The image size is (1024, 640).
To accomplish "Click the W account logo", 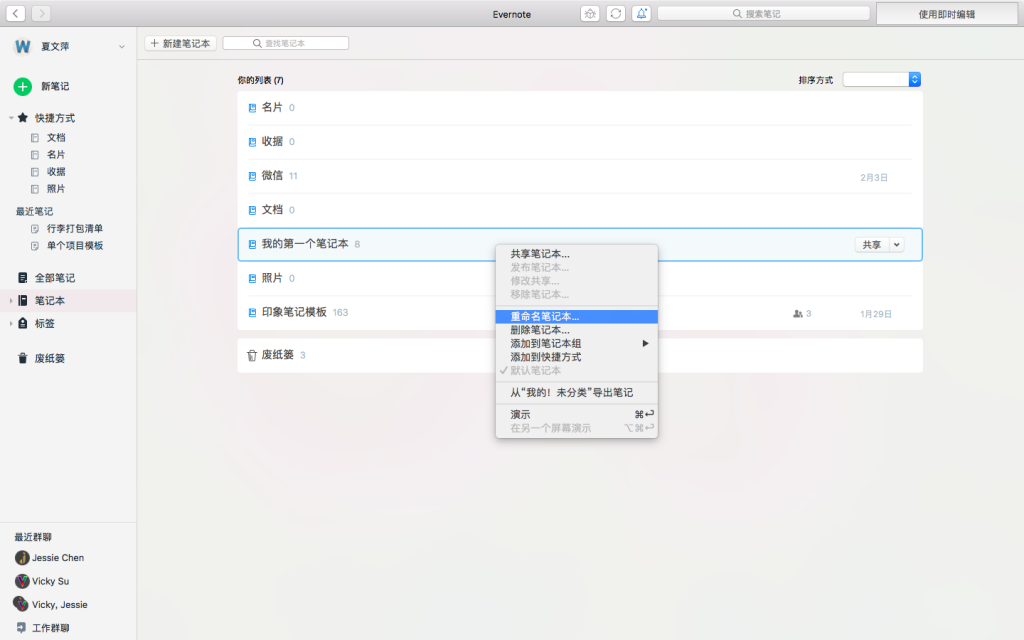I will coord(23,46).
